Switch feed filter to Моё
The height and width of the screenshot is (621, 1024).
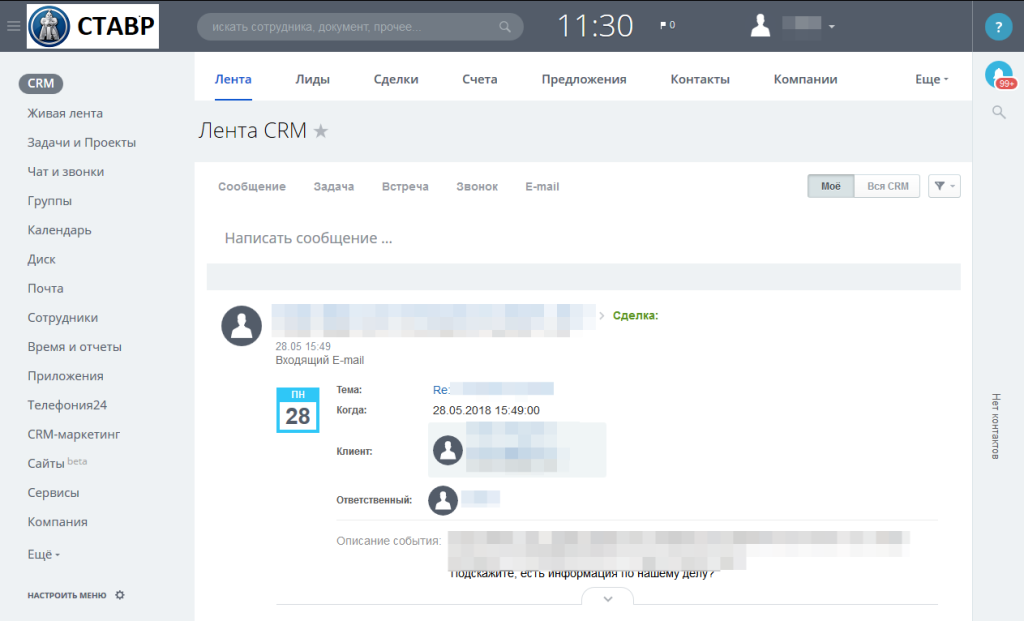pos(831,186)
